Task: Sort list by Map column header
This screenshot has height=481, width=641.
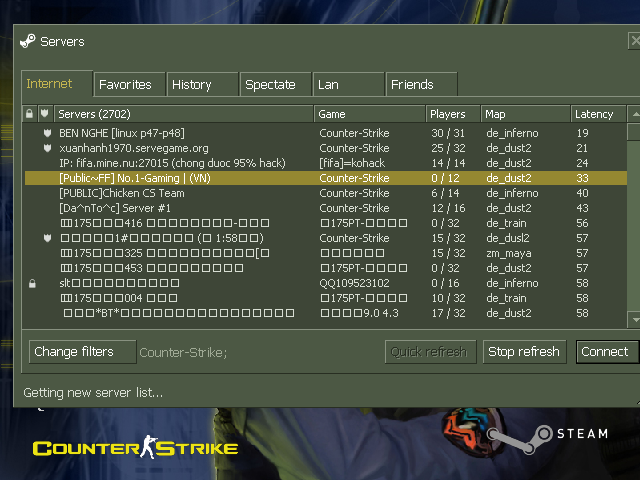Action: click(525, 114)
